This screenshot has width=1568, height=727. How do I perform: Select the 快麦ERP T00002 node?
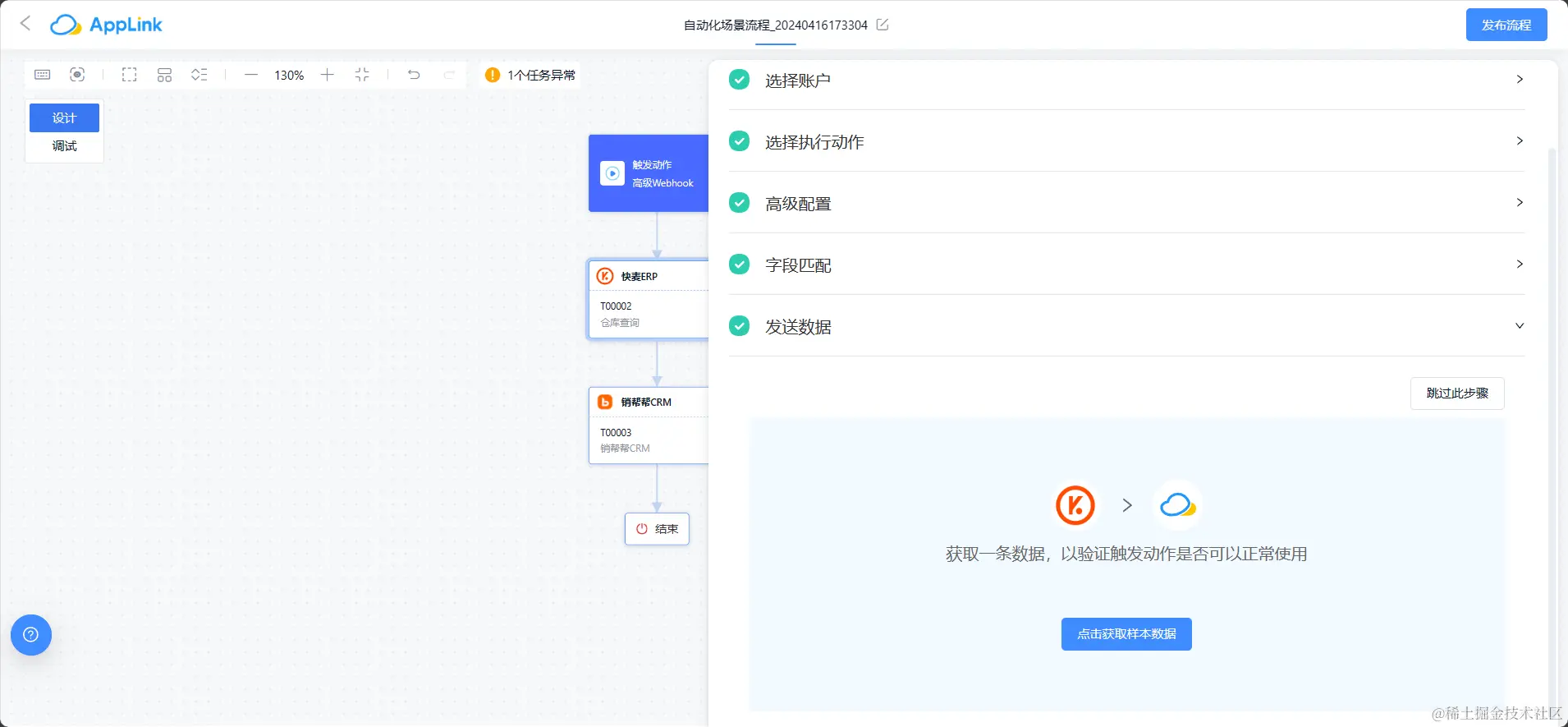point(649,299)
